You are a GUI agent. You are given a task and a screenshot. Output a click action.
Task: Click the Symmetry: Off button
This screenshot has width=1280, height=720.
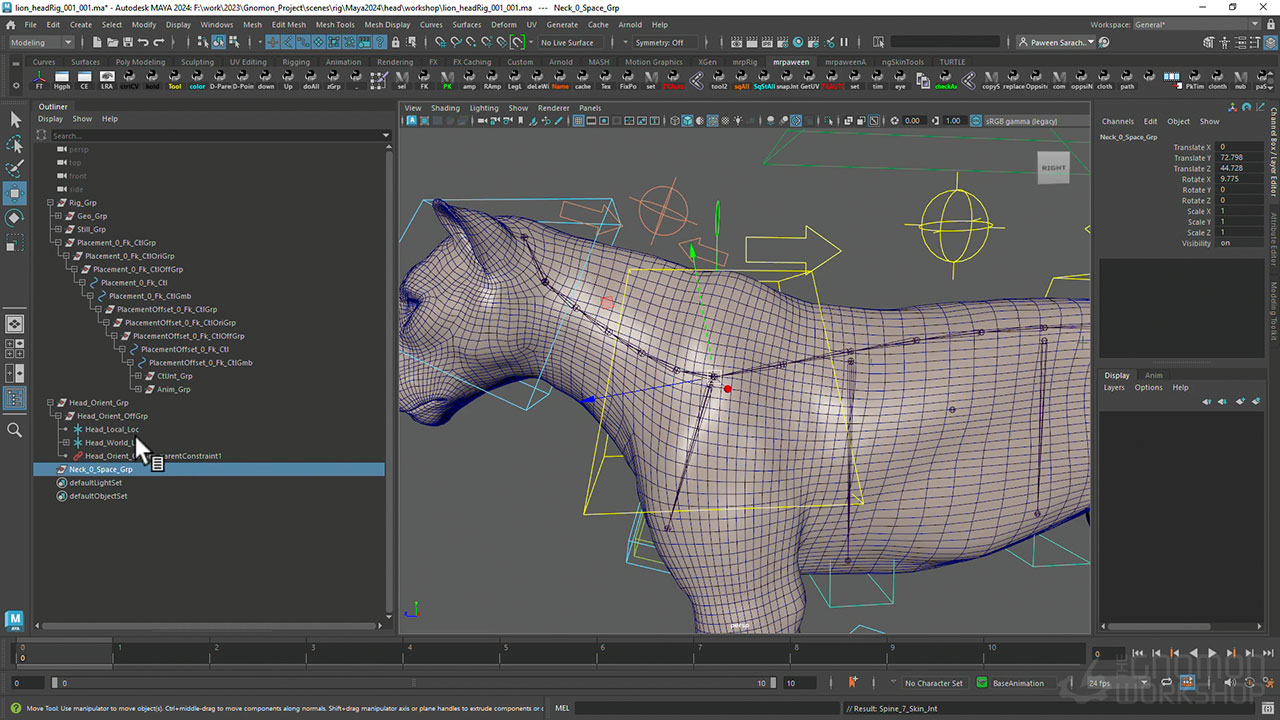[x=659, y=42]
